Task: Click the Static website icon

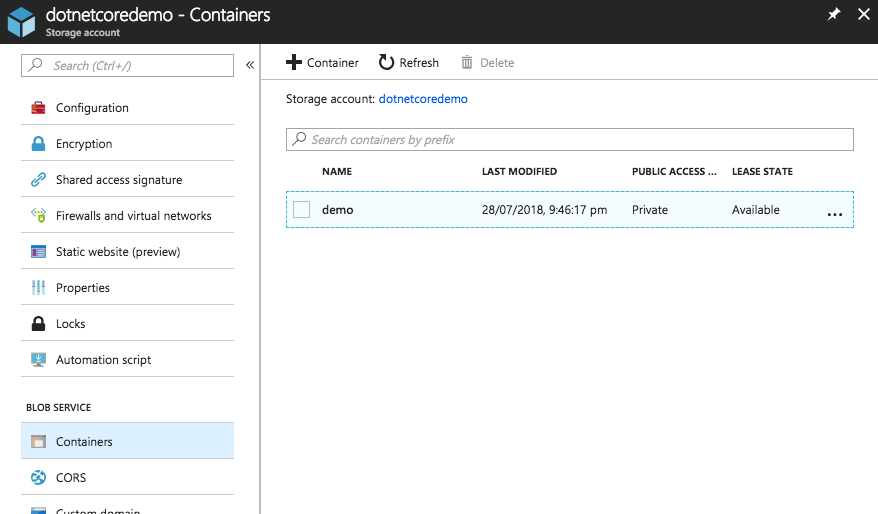Action: point(38,252)
